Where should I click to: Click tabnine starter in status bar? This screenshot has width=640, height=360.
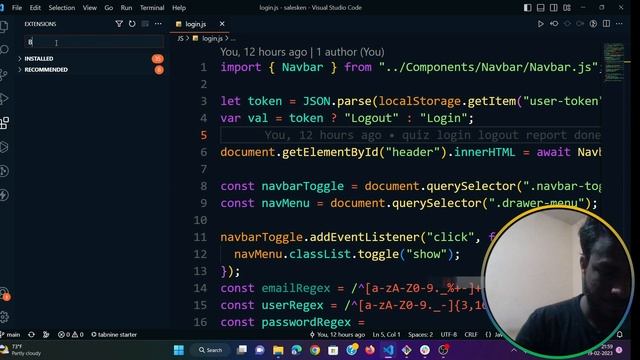tap(114, 334)
